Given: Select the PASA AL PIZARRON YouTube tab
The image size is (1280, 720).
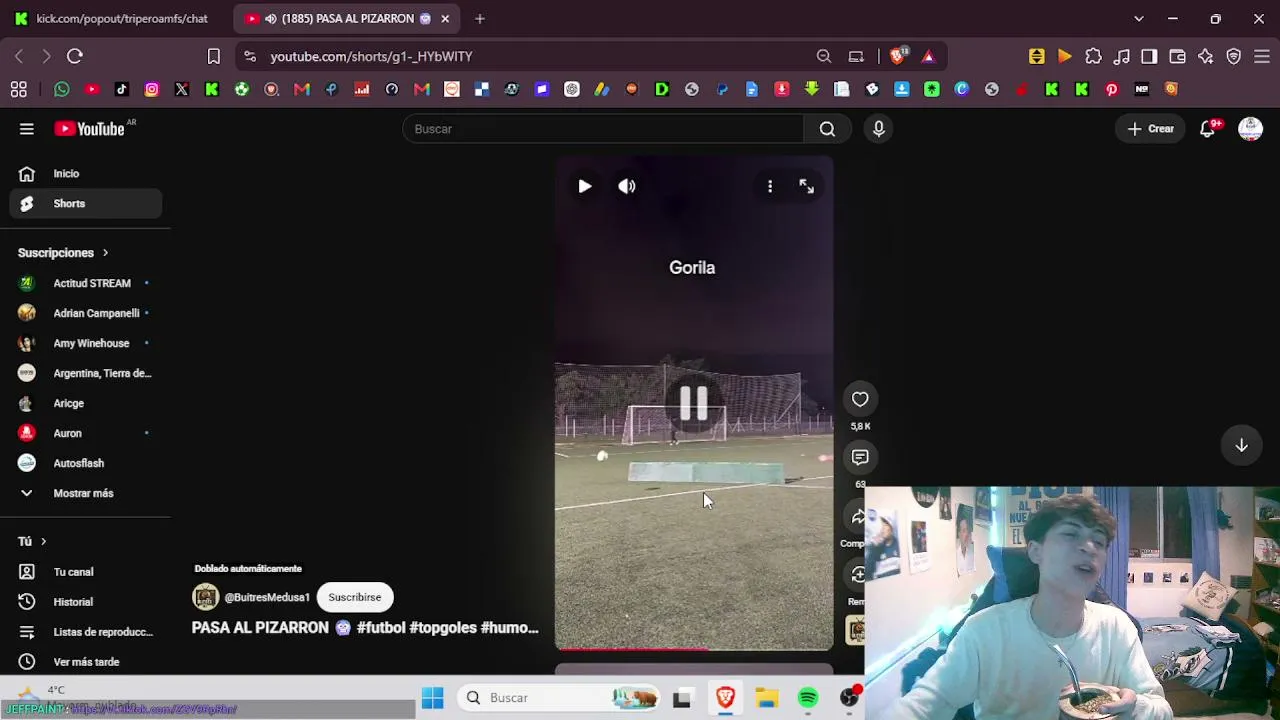Looking at the screenshot, I should click(346, 18).
